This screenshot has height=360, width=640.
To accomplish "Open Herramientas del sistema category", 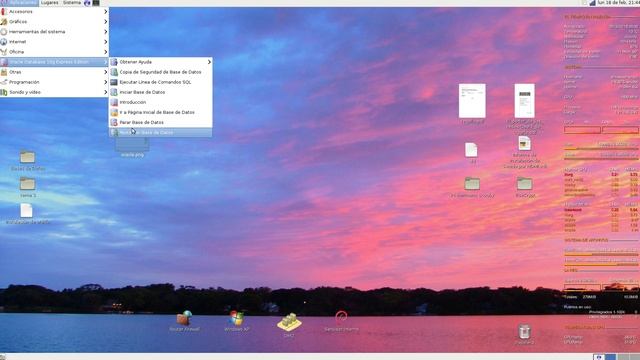I will (x=54, y=32).
